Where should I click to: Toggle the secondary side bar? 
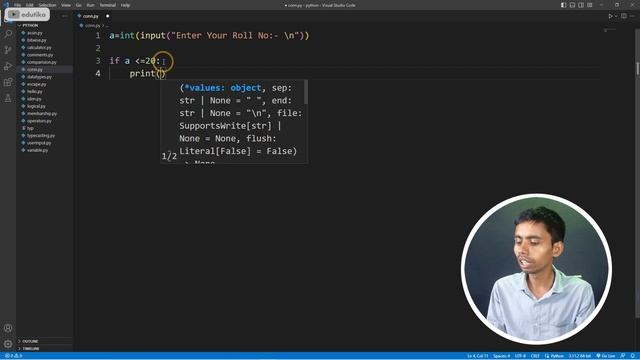581,5
